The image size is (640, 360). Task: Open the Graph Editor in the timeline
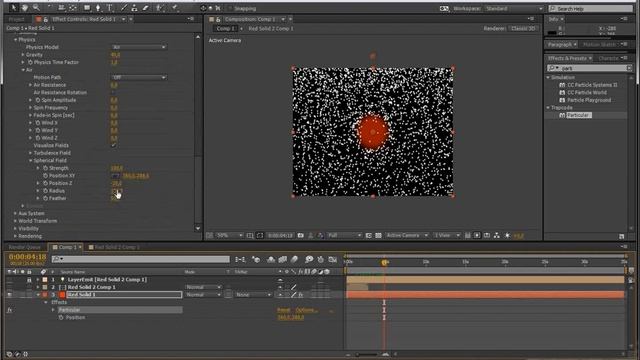333,259
